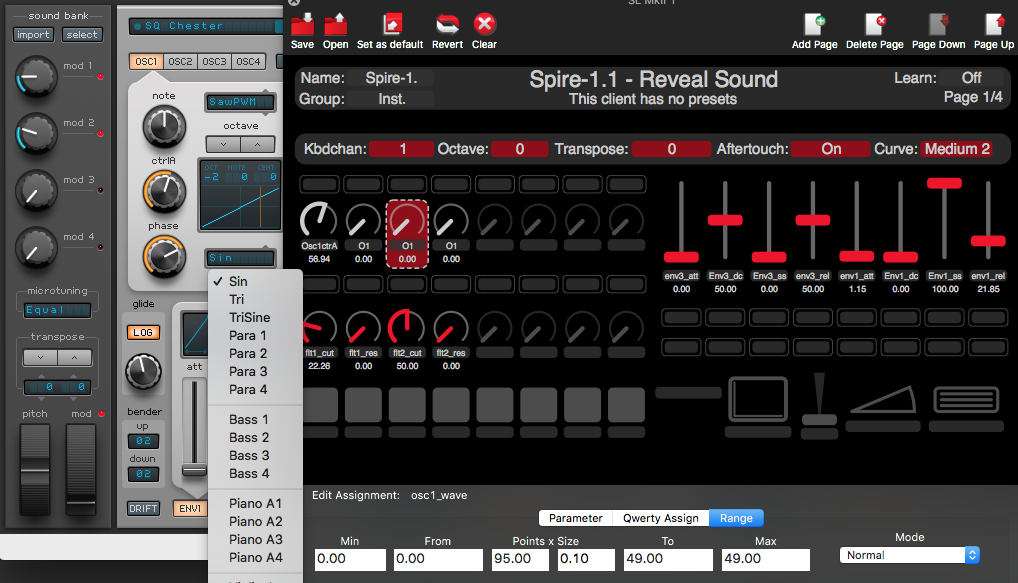
Task: Choose TriSine from waveform menu
Action: [x=255, y=317]
